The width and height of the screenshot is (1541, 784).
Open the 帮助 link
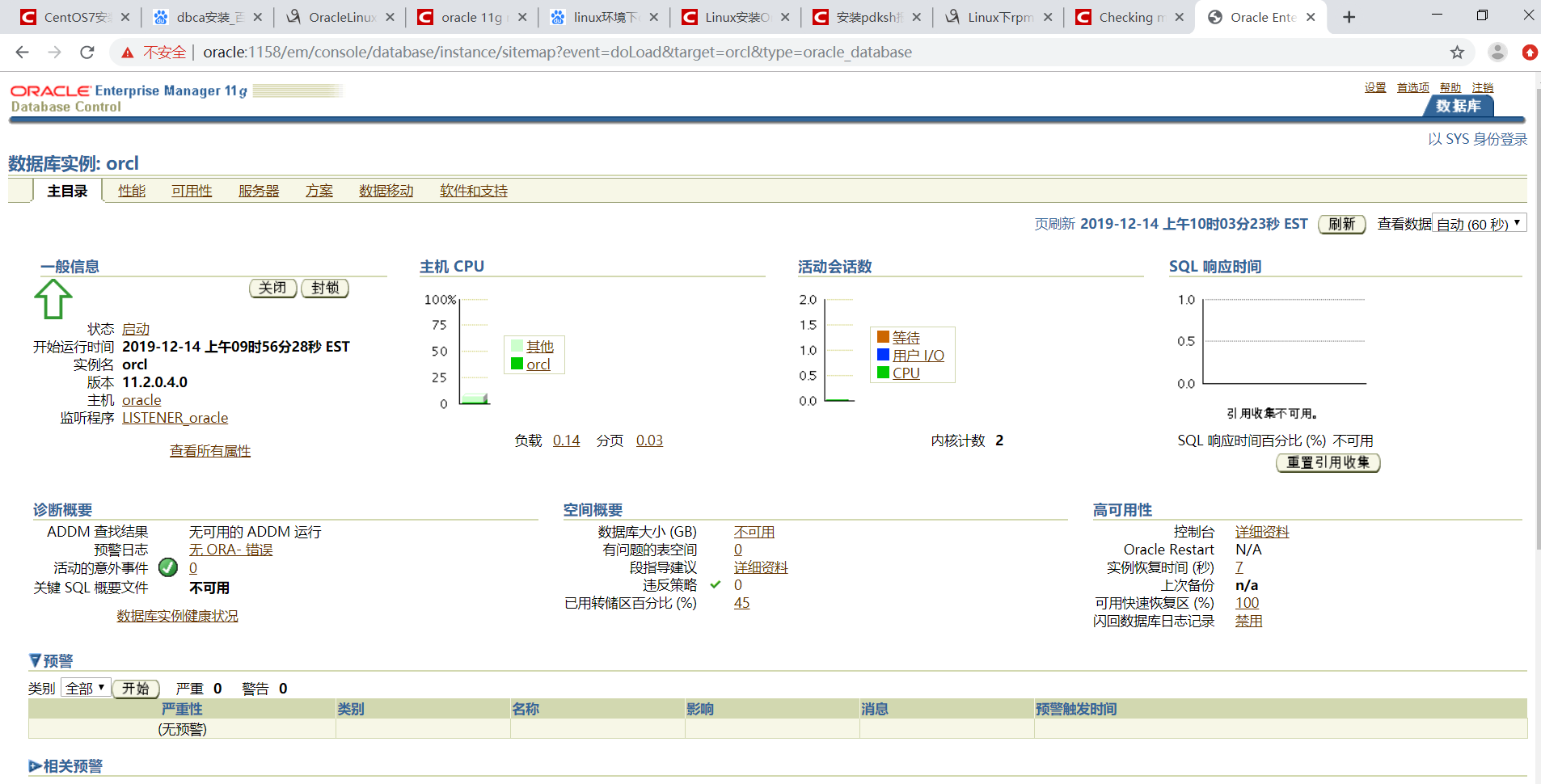(1450, 87)
